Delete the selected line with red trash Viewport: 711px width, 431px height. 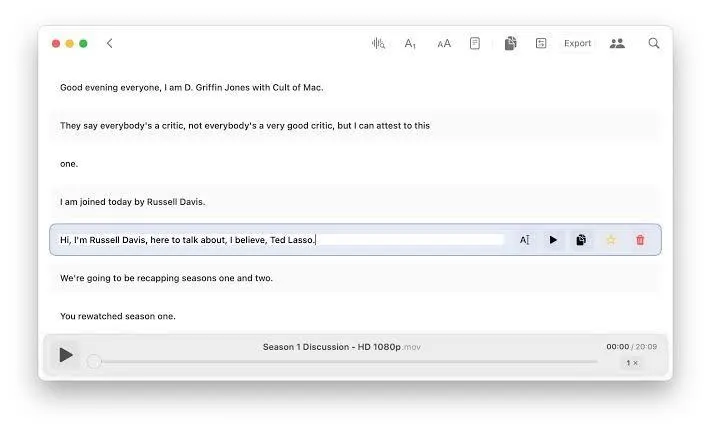coord(640,240)
